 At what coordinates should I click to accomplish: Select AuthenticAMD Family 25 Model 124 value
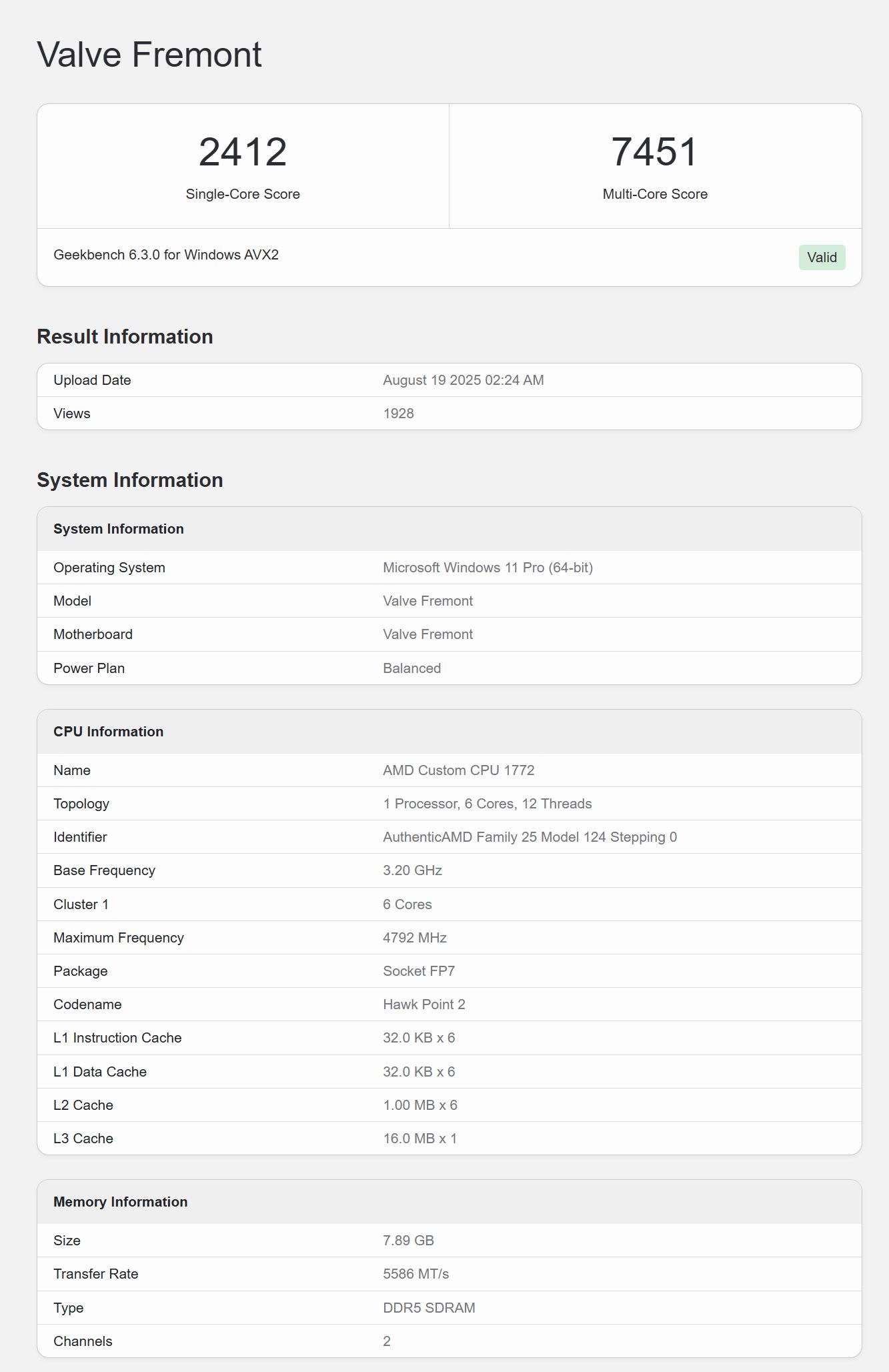[530, 837]
